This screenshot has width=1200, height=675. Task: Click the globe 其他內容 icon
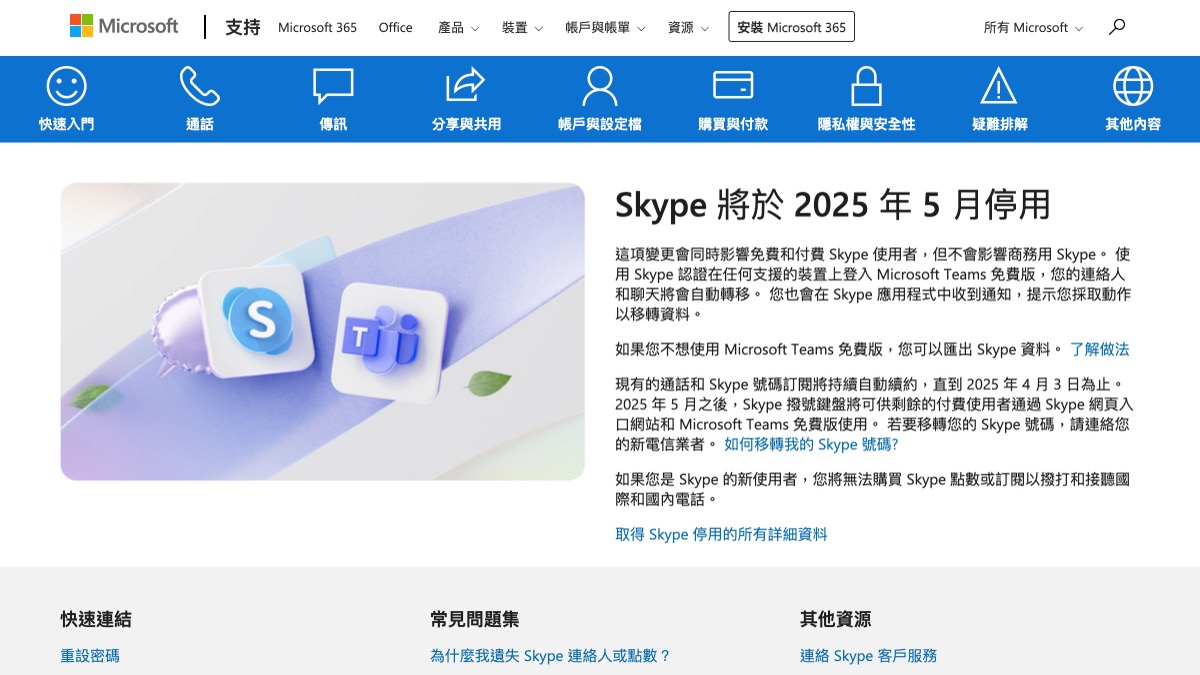(x=1133, y=87)
